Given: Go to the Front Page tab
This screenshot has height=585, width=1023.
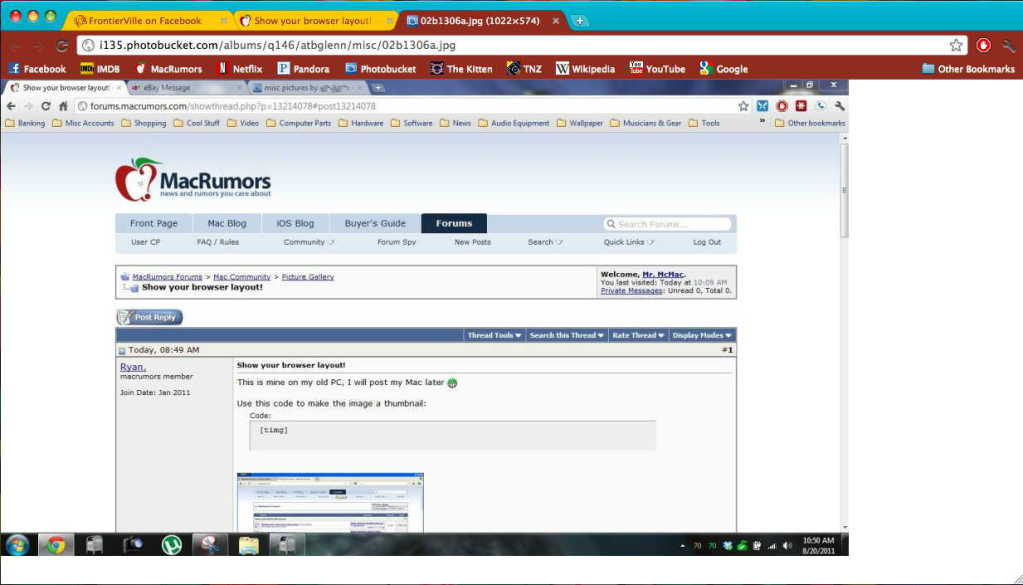Looking at the screenshot, I should (x=153, y=223).
